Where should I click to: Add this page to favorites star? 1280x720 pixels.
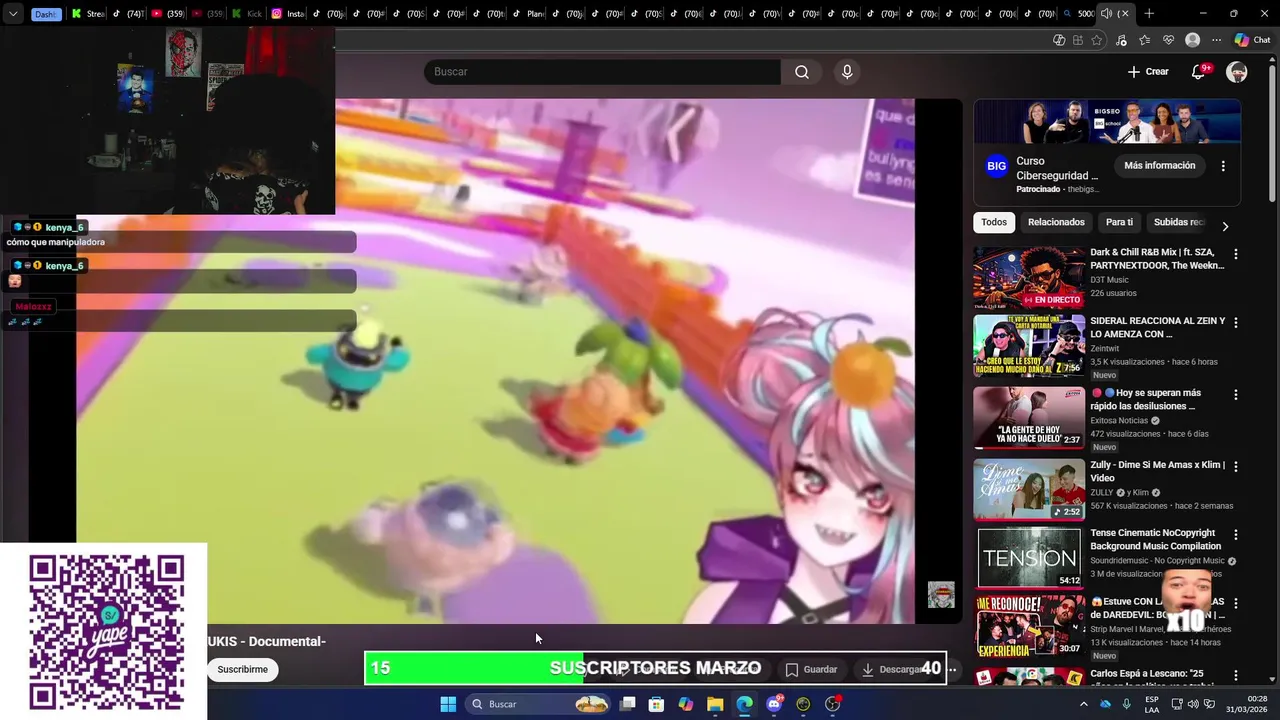[x=1097, y=40]
